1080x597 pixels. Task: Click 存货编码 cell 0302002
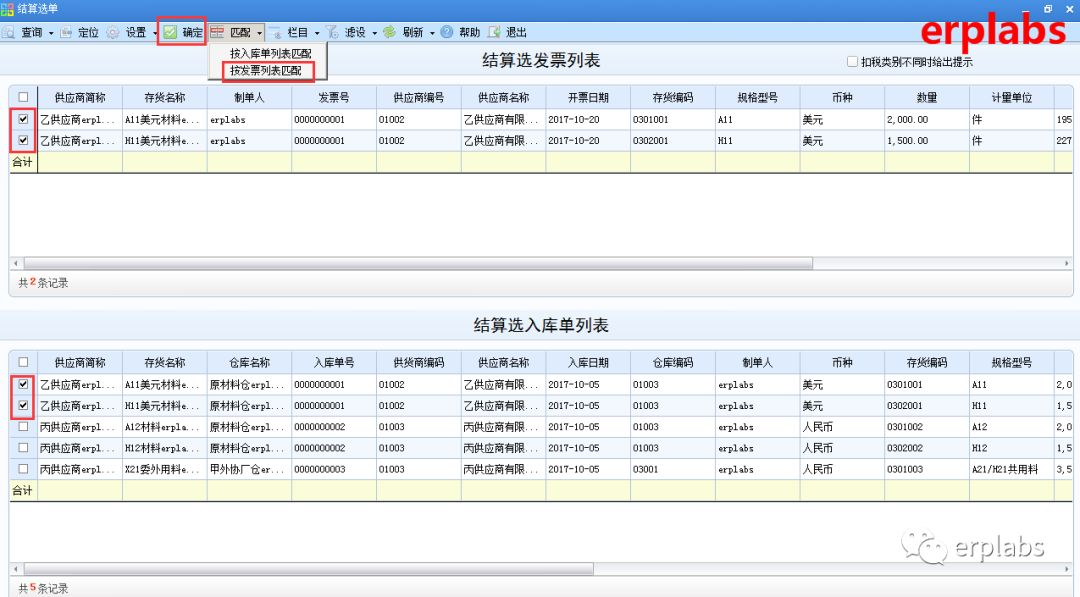(x=927, y=448)
